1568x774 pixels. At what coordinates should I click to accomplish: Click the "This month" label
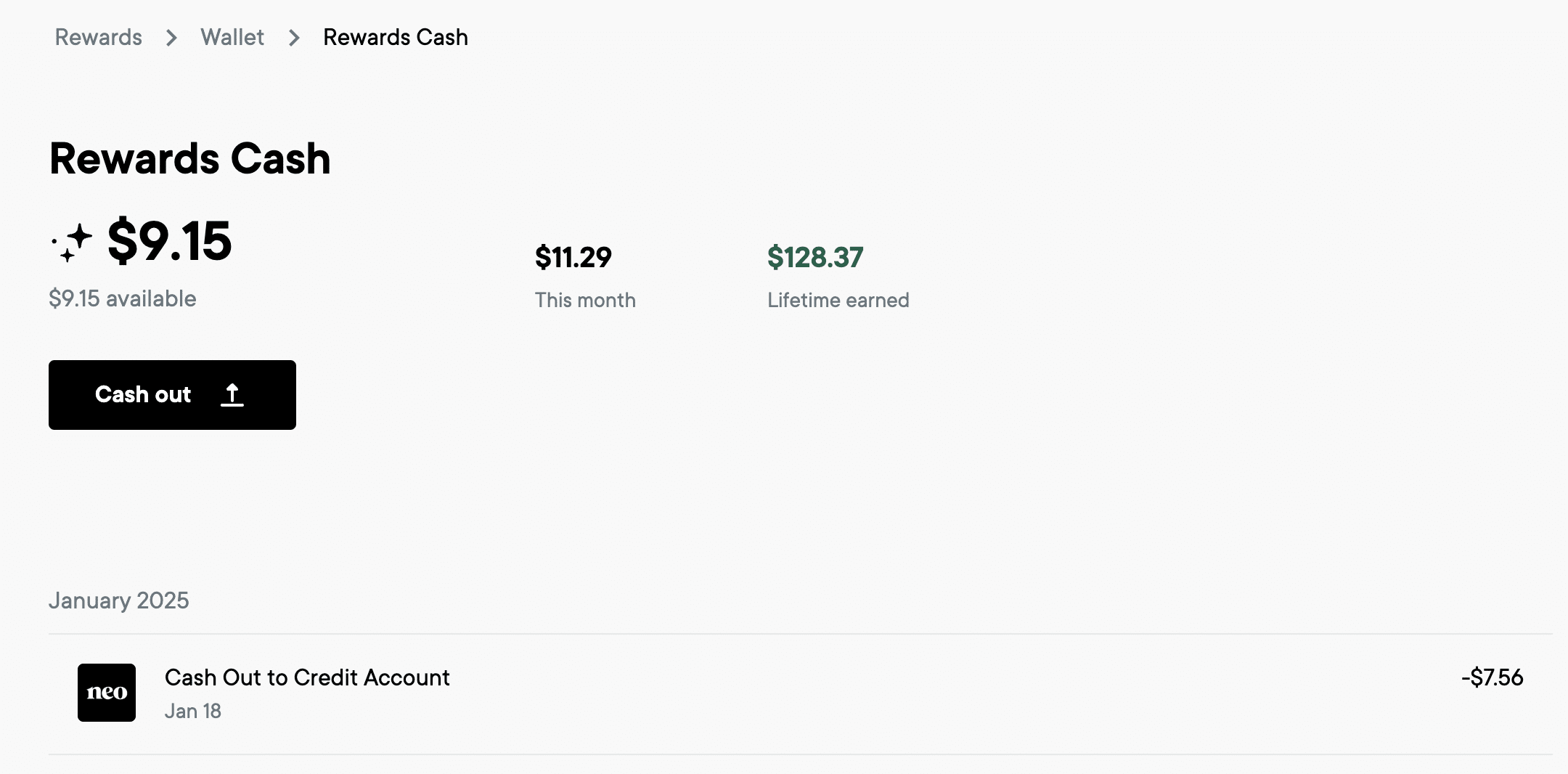[x=585, y=300]
